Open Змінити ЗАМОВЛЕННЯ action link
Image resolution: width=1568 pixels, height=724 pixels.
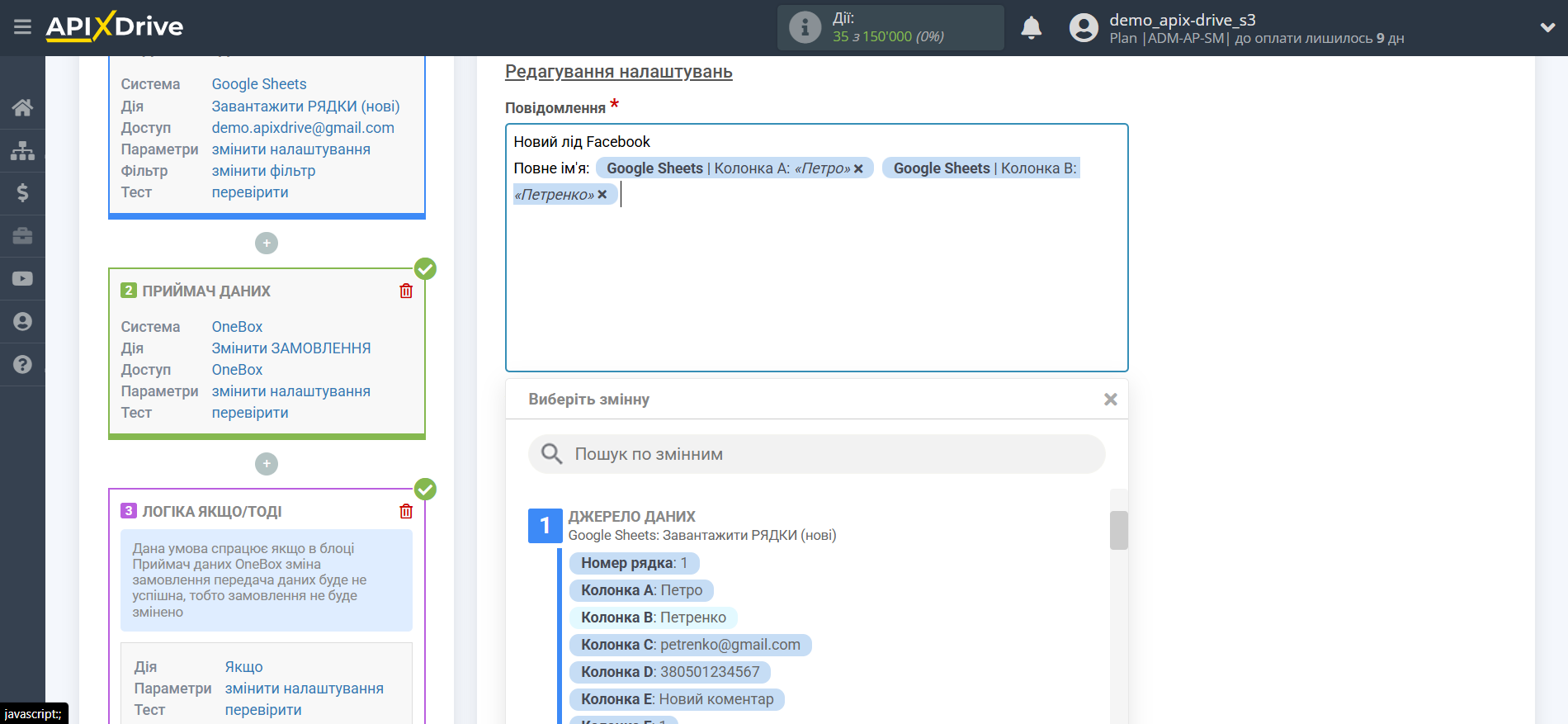click(x=290, y=348)
